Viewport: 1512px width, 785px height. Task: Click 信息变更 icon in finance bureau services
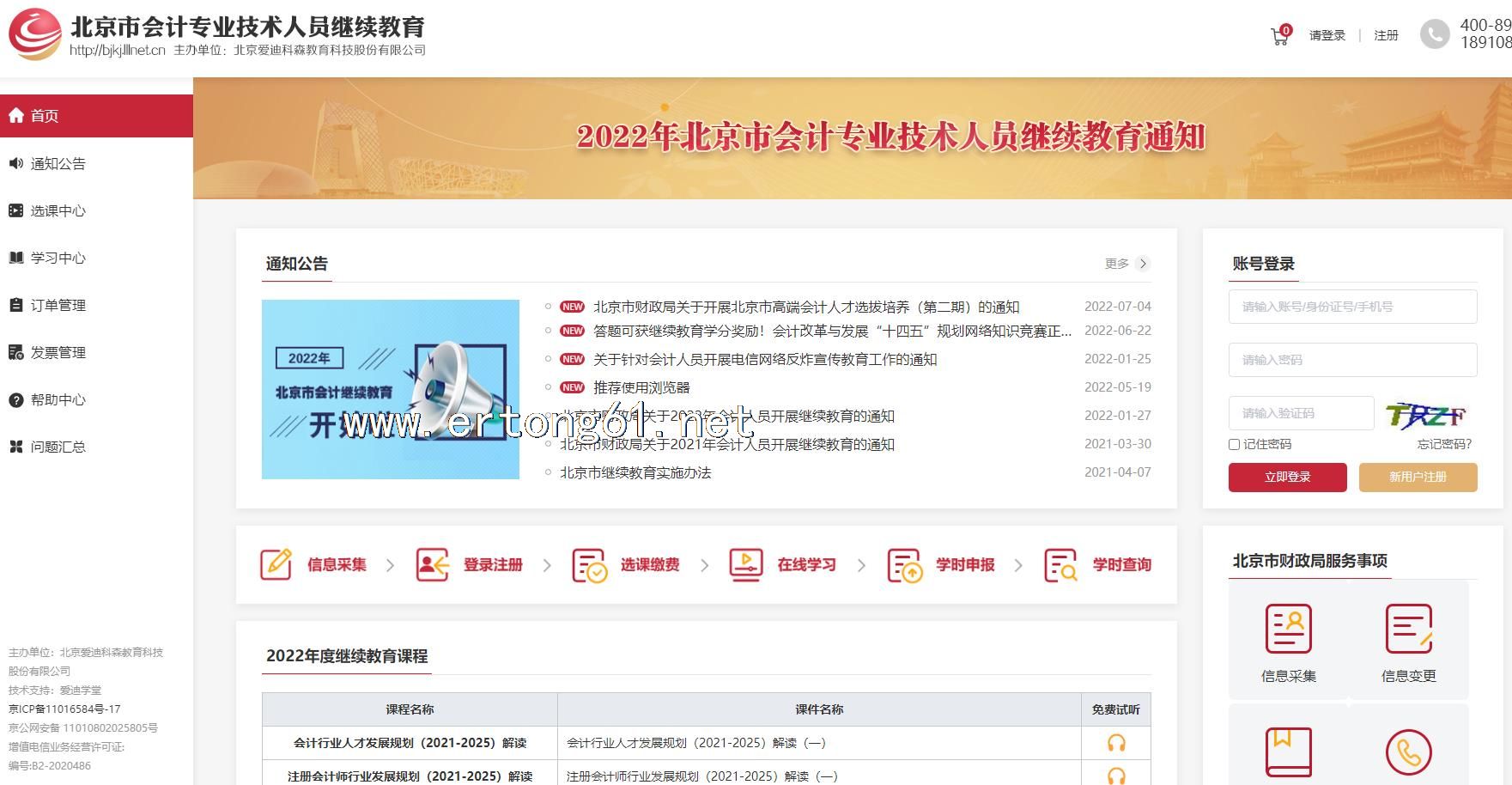pyautogui.click(x=1408, y=629)
